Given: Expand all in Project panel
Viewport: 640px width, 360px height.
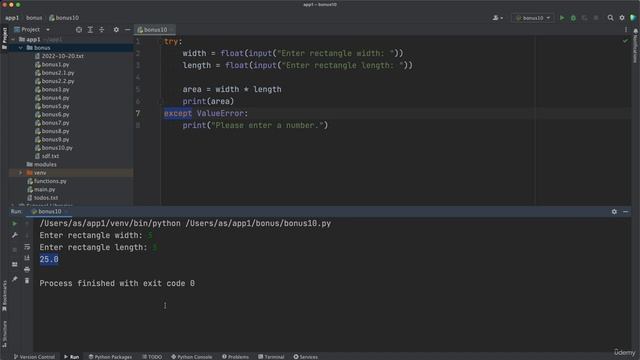Looking at the screenshot, I should click(x=90, y=30).
